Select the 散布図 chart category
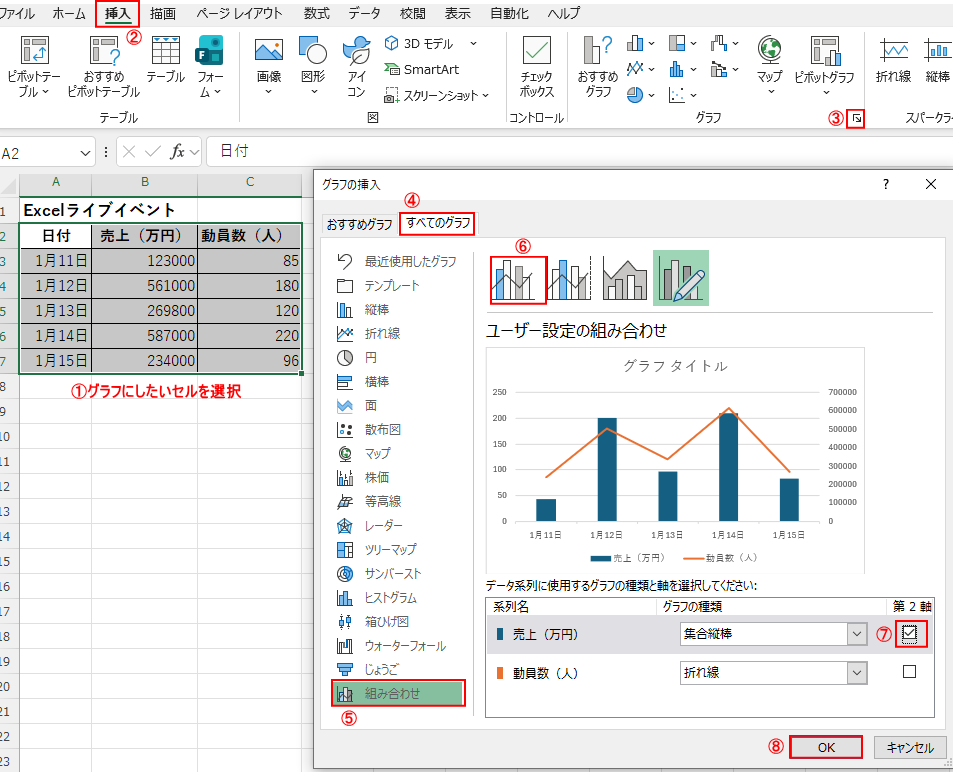953x772 pixels. pyautogui.click(x=382, y=429)
